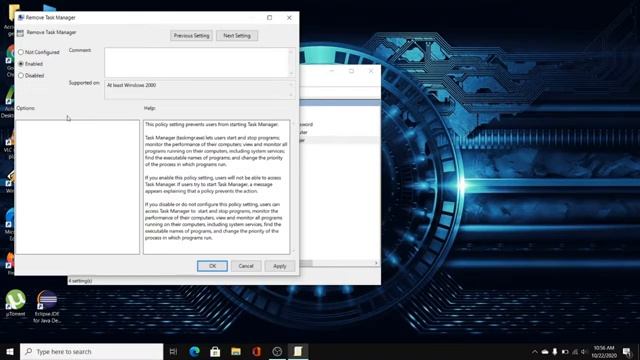
Task: Click the volume tray icon
Action: tap(583, 352)
